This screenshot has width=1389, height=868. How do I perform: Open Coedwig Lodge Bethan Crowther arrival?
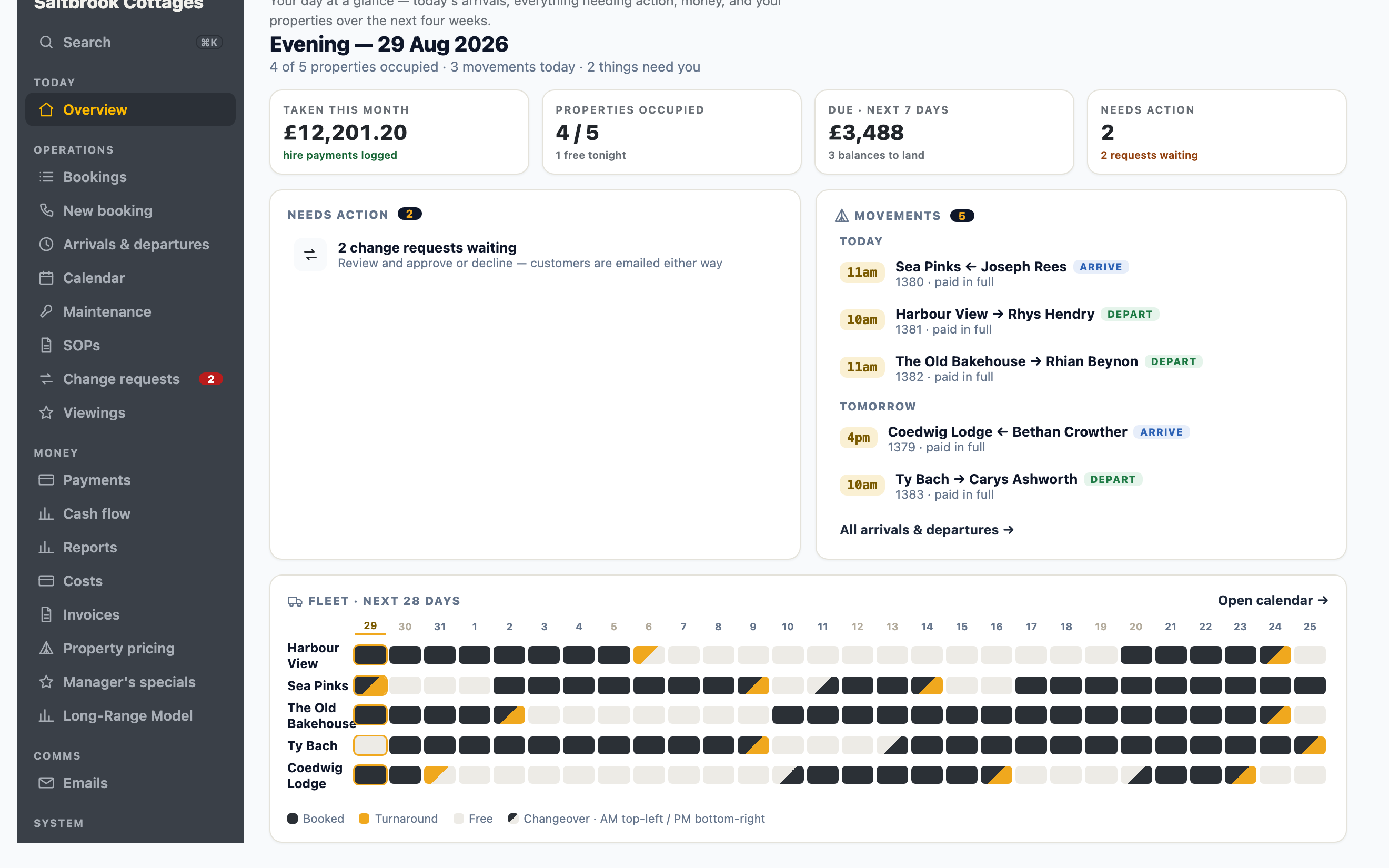pos(1081,439)
